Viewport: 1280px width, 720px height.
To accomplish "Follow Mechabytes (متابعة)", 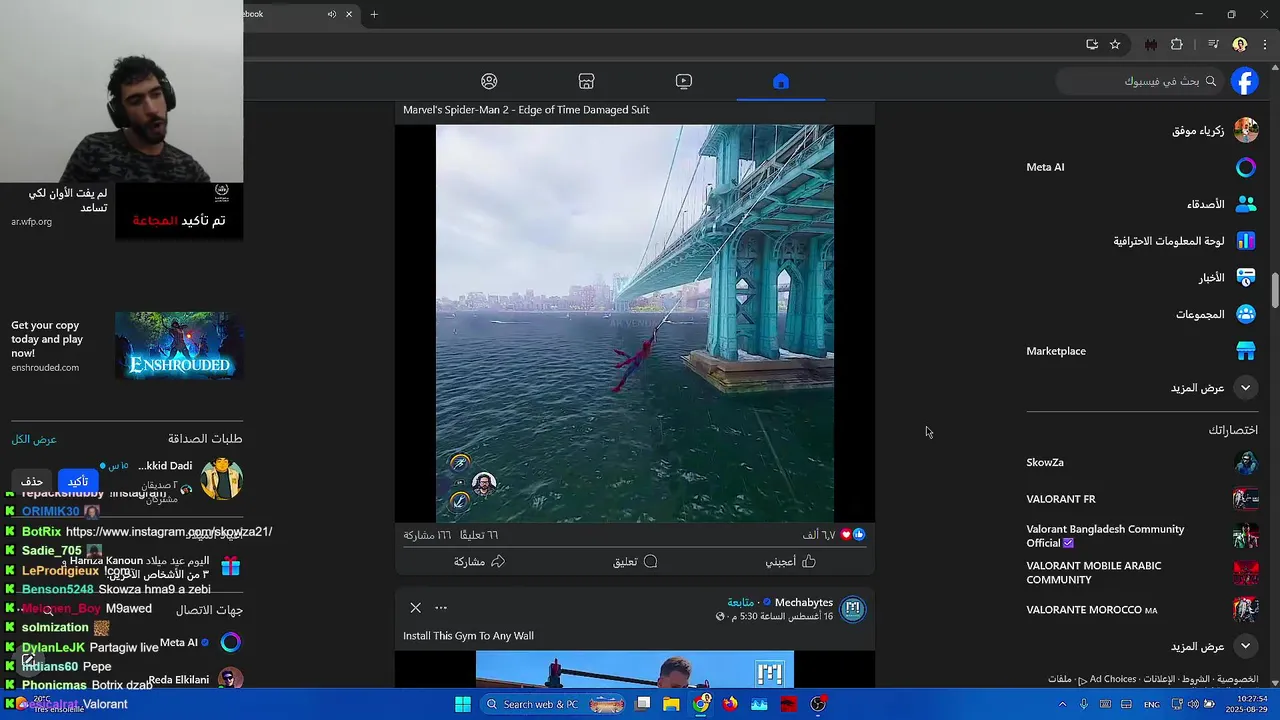I will click(x=740, y=602).
